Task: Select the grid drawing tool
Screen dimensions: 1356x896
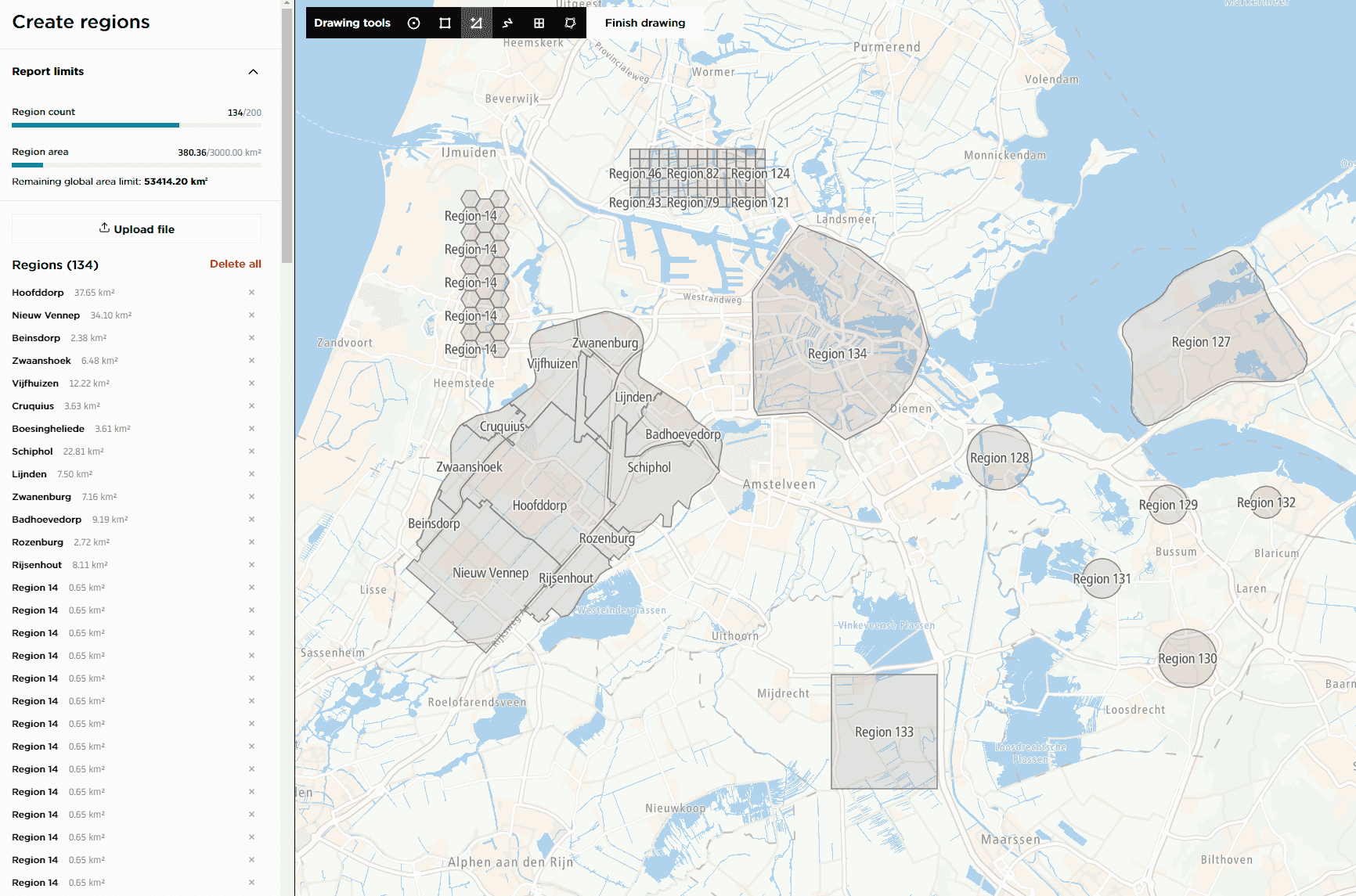Action: (539, 23)
